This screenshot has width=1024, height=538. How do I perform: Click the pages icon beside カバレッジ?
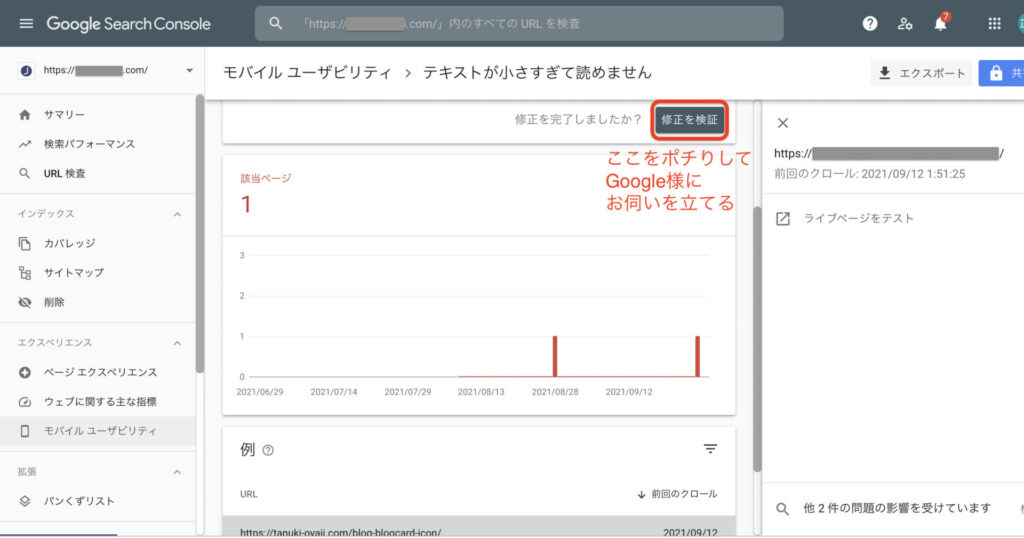point(25,244)
